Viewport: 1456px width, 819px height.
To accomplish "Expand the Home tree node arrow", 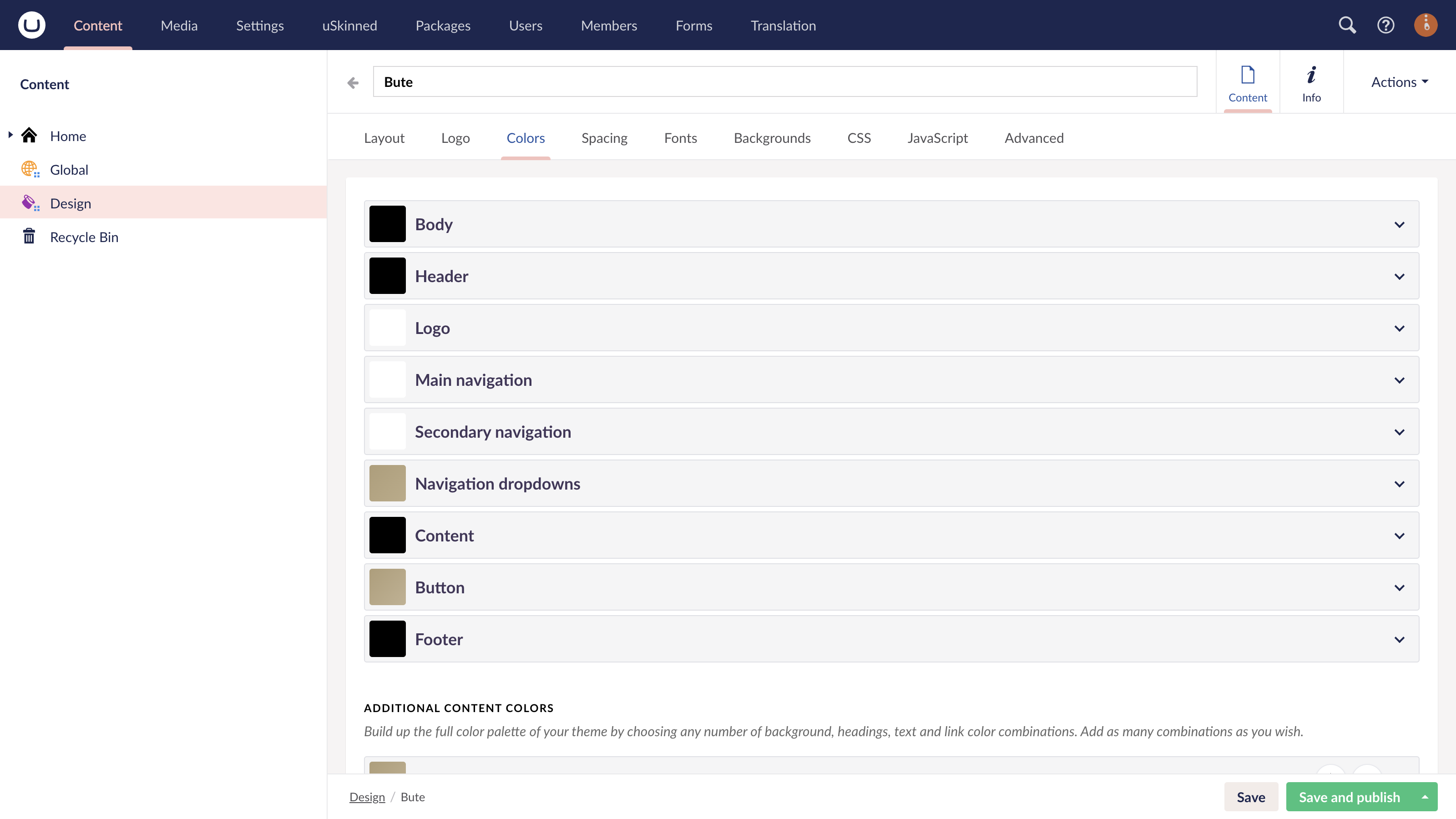I will [10, 135].
